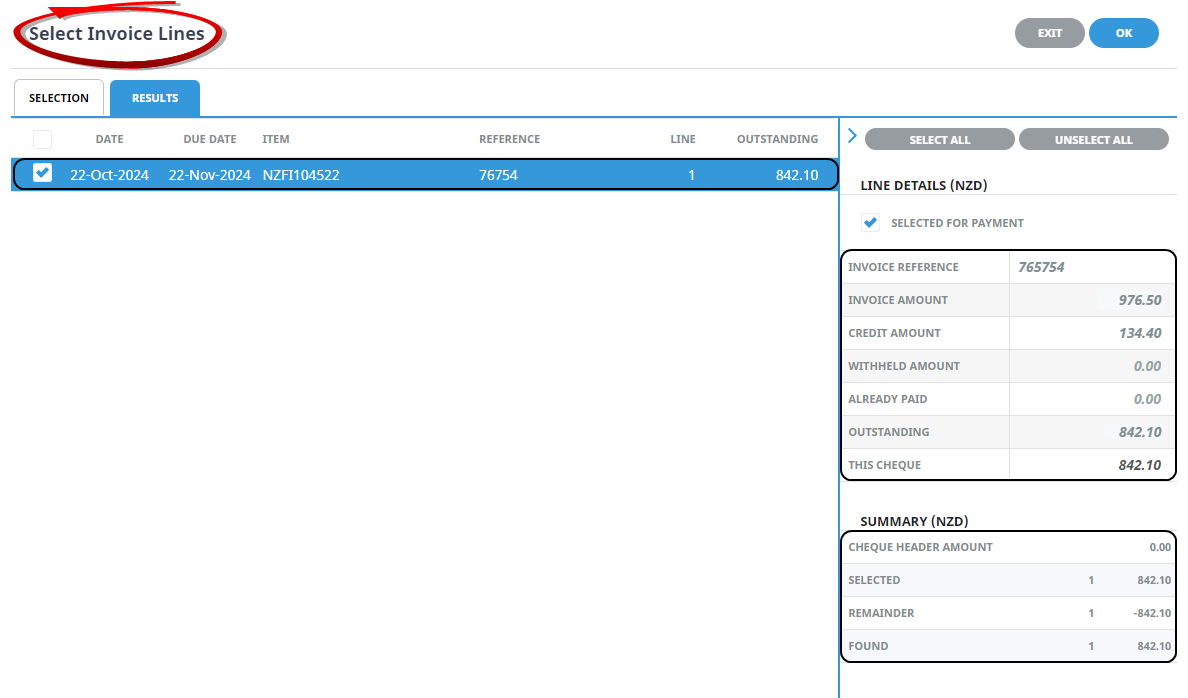Collapse the side panel using the chevron arrow
Screen dimensions: 1188x698
852,136
